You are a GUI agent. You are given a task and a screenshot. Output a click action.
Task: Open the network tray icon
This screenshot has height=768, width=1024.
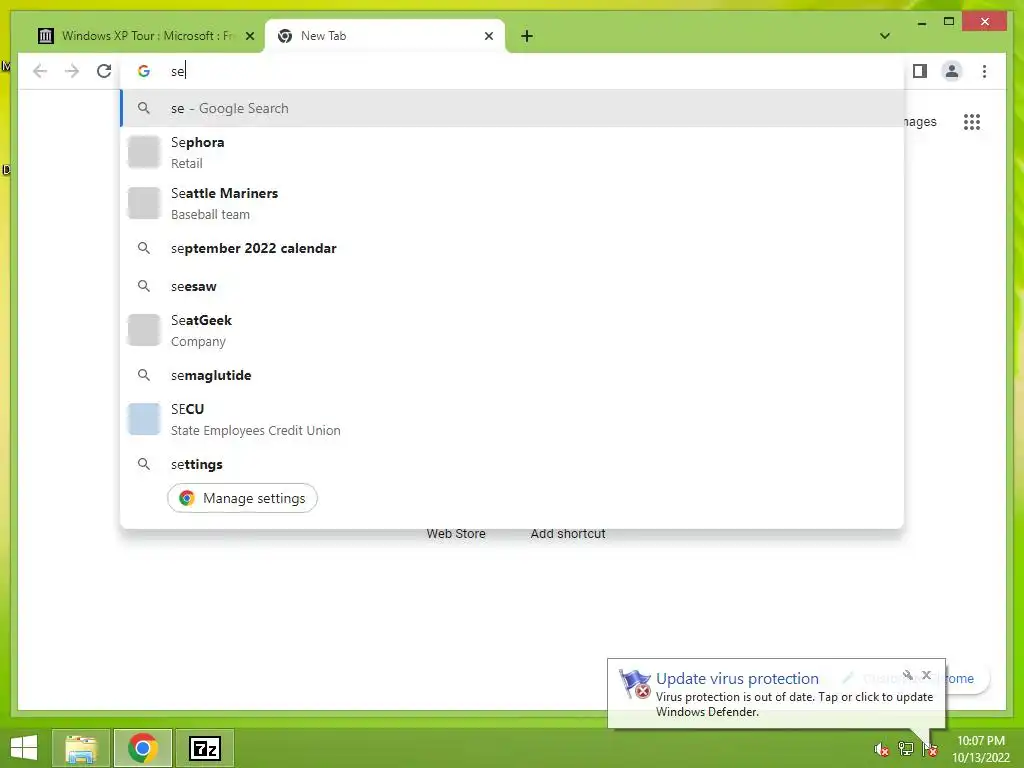(906, 749)
